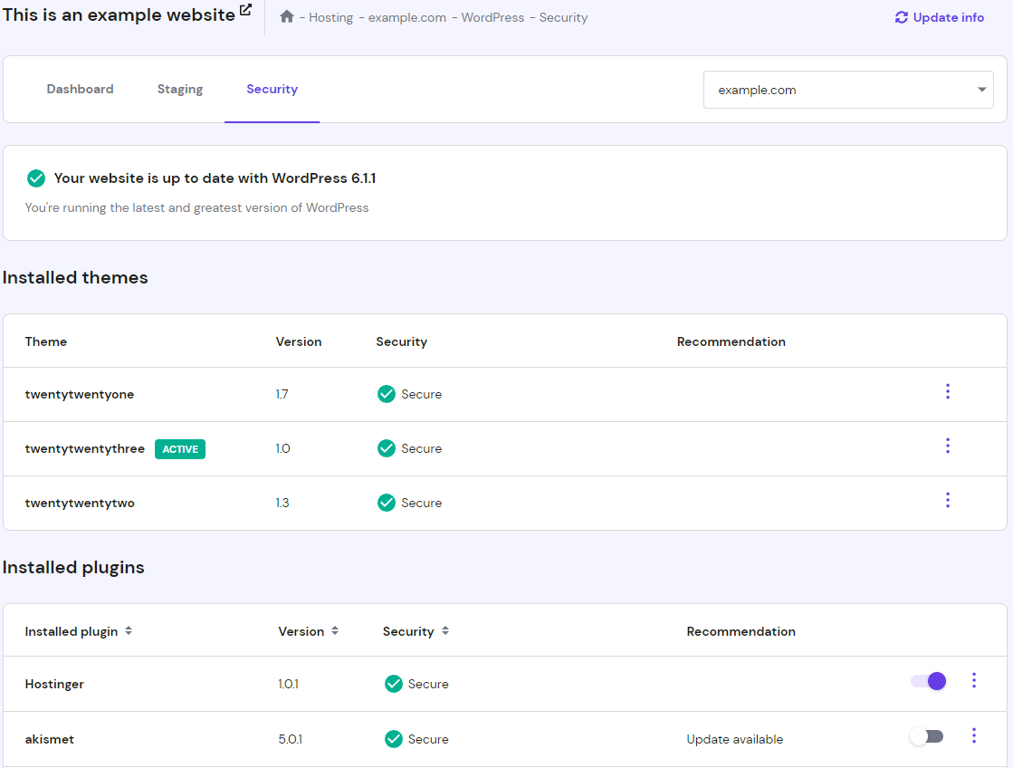Open options menu for Hostinger plugin

(974, 680)
